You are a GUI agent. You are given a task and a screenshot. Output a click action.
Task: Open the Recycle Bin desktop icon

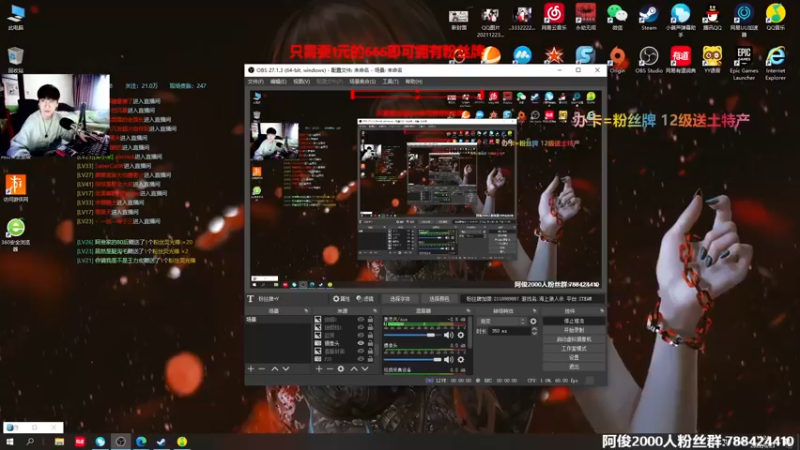[16, 60]
